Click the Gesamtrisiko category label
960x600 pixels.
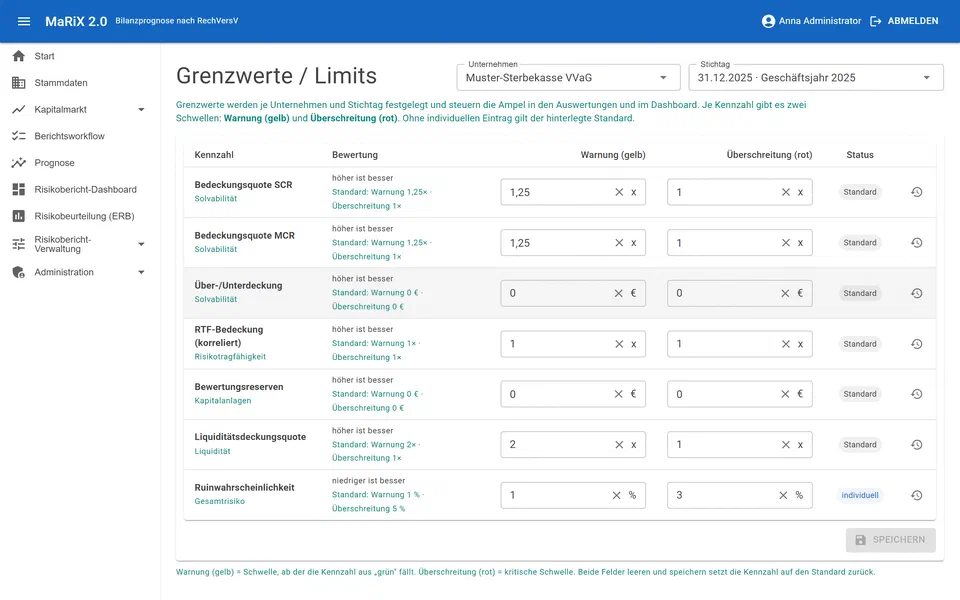219,501
